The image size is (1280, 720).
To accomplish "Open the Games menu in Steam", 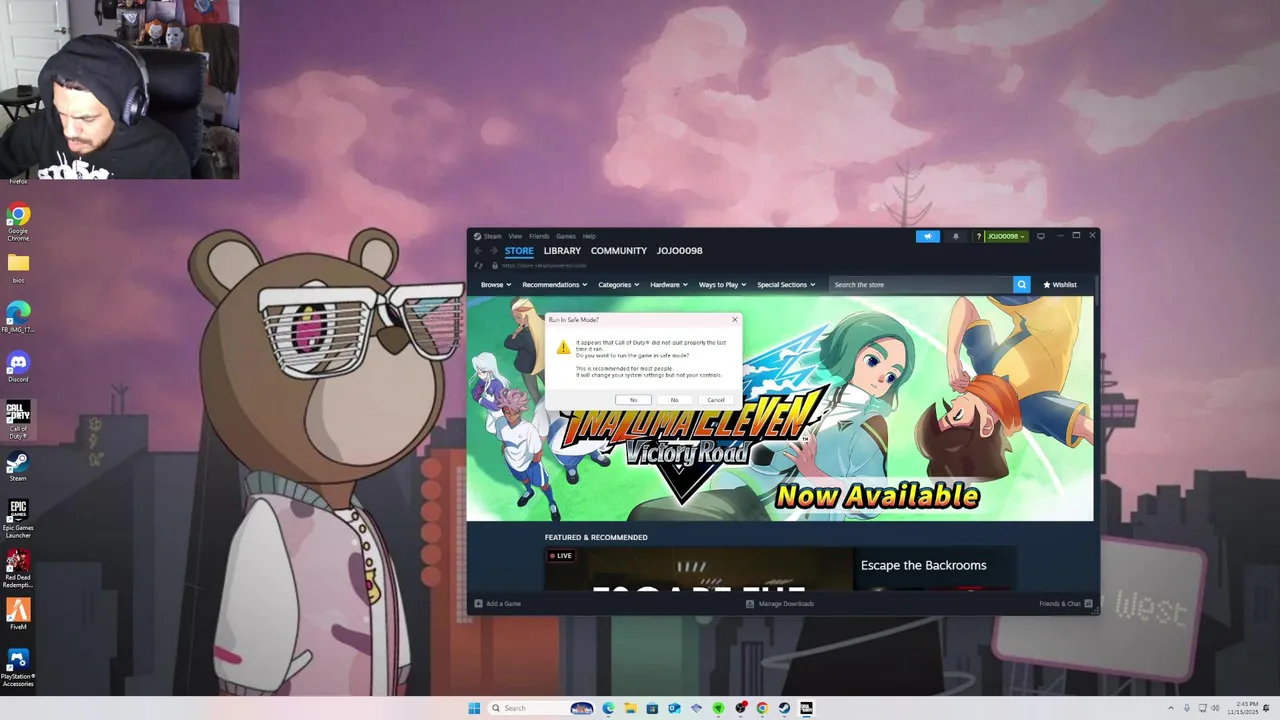I will [x=566, y=236].
